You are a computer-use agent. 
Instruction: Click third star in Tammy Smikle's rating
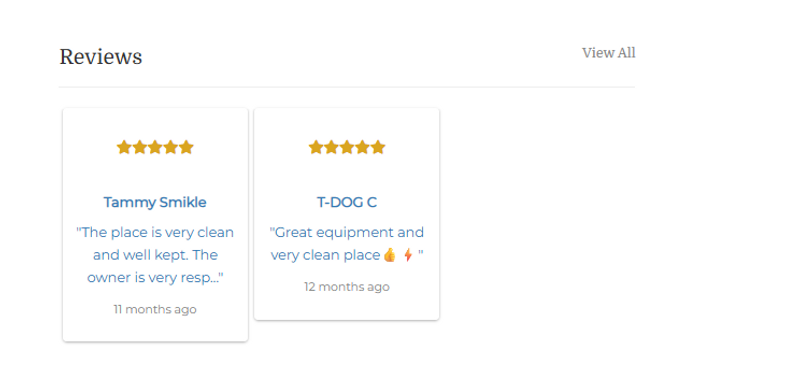coord(155,147)
